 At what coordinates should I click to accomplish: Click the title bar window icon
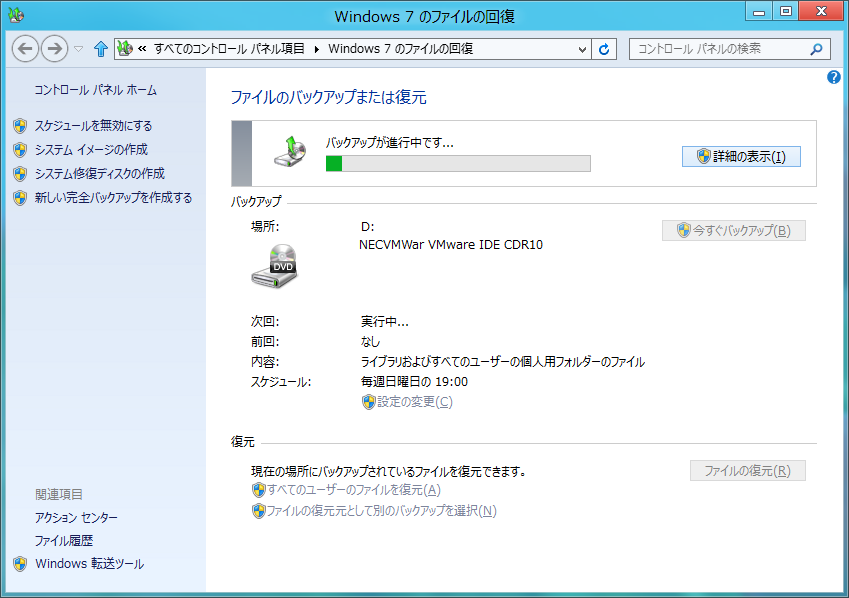(16, 15)
